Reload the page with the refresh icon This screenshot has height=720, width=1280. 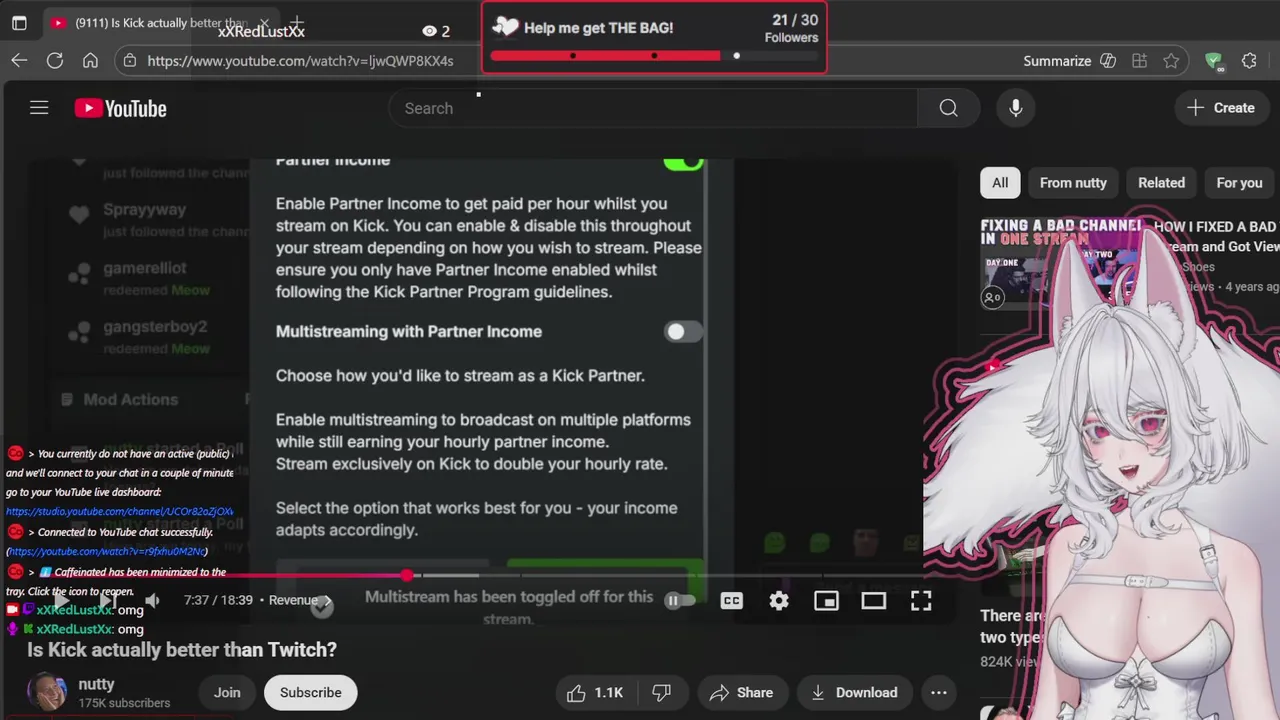[55, 61]
